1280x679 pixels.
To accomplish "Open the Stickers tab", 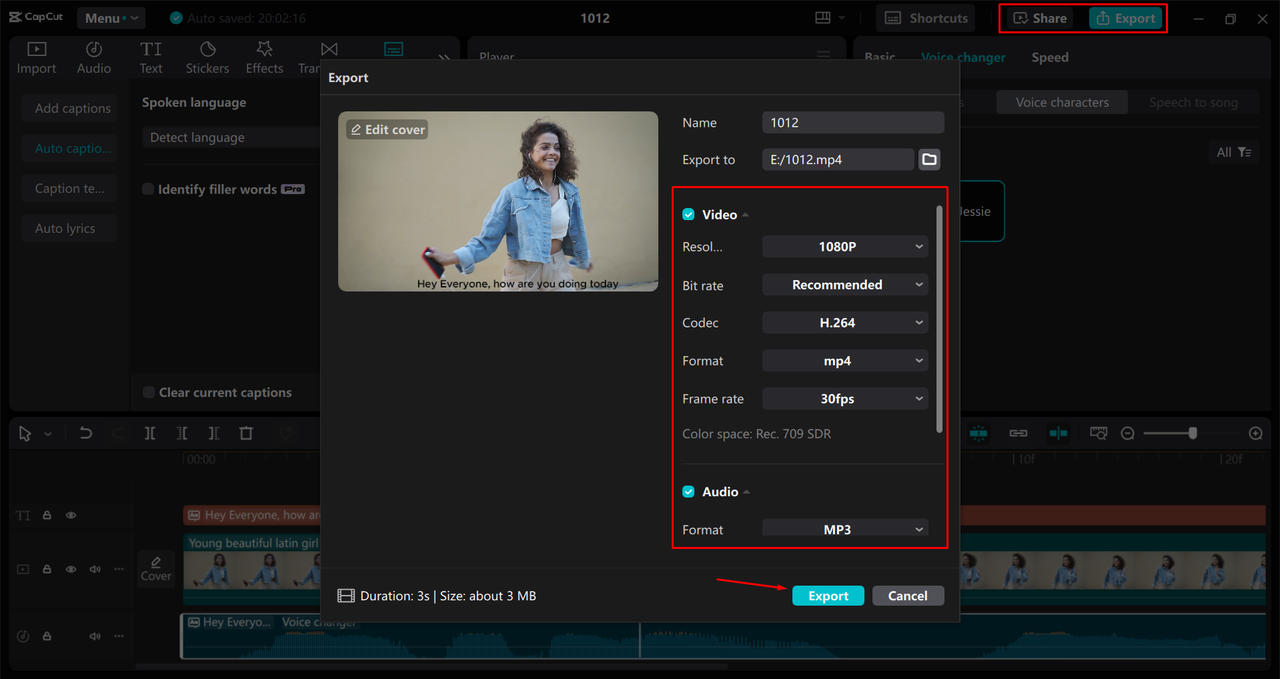I will click(x=207, y=58).
